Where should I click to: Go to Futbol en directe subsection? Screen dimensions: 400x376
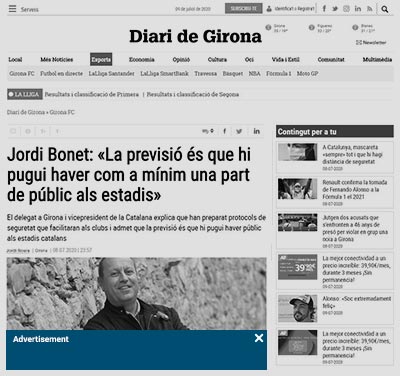[x=61, y=74]
